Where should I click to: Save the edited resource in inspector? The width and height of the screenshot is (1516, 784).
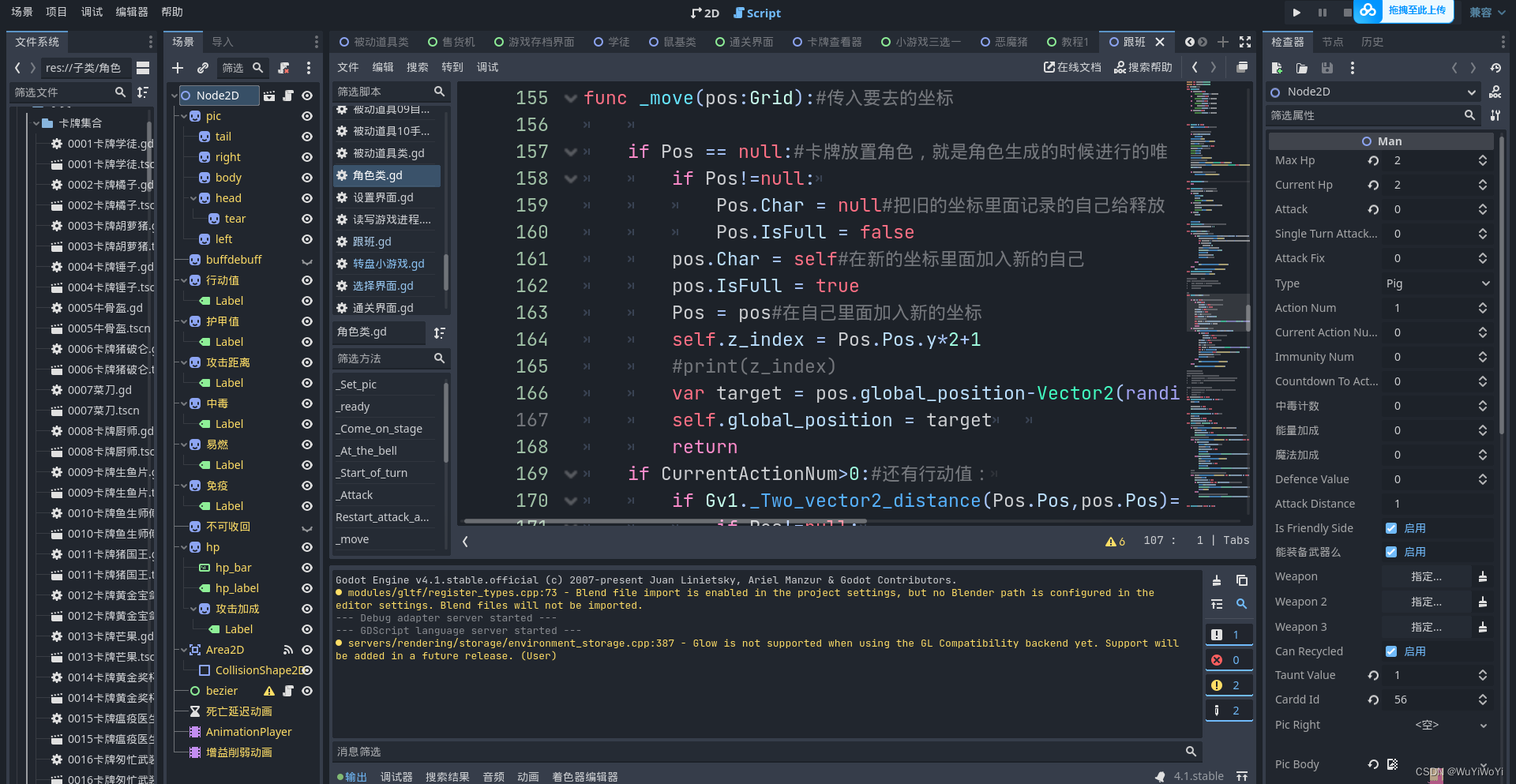pos(1327,68)
